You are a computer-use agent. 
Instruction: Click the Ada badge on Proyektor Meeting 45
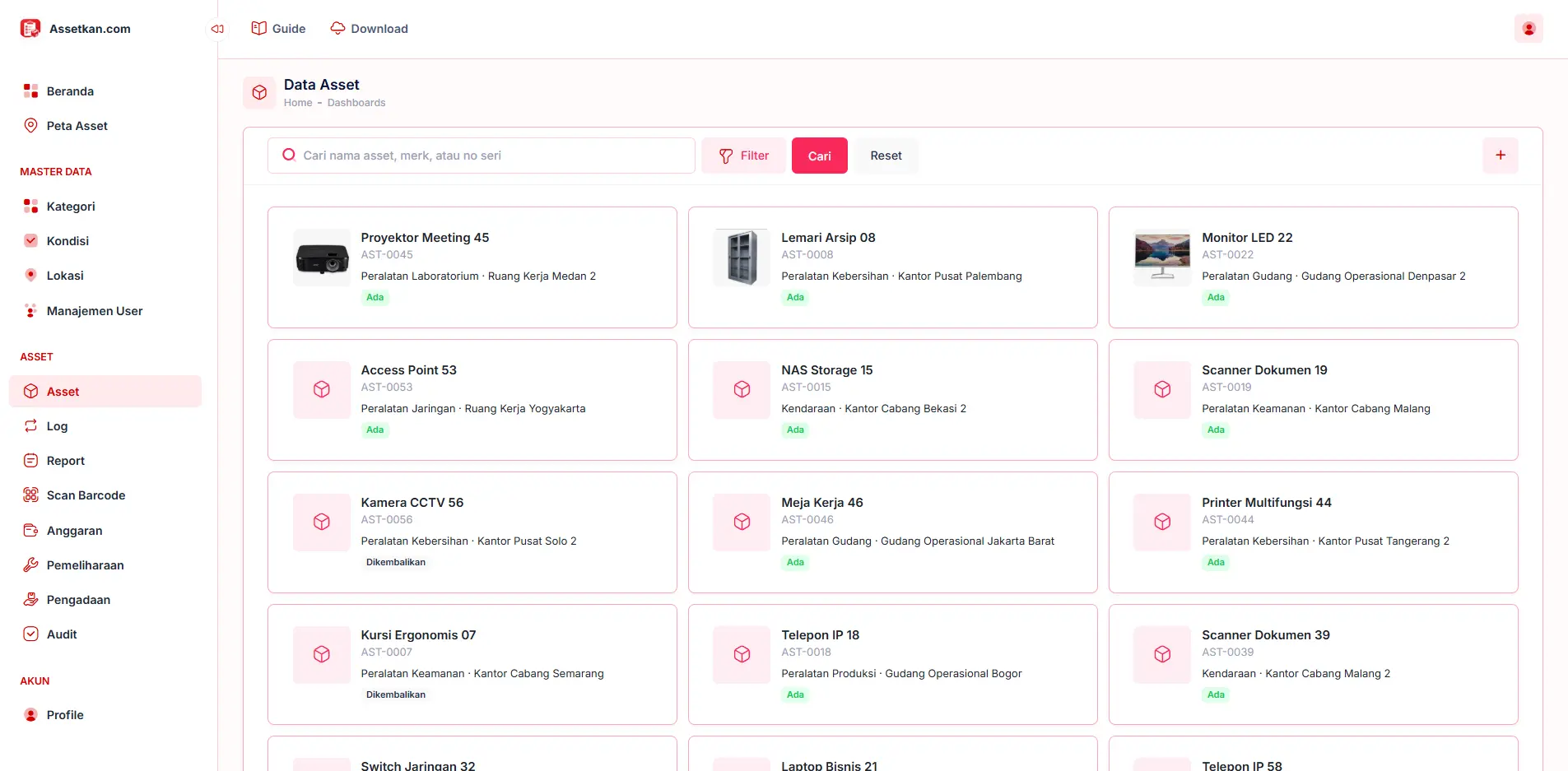pos(375,298)
